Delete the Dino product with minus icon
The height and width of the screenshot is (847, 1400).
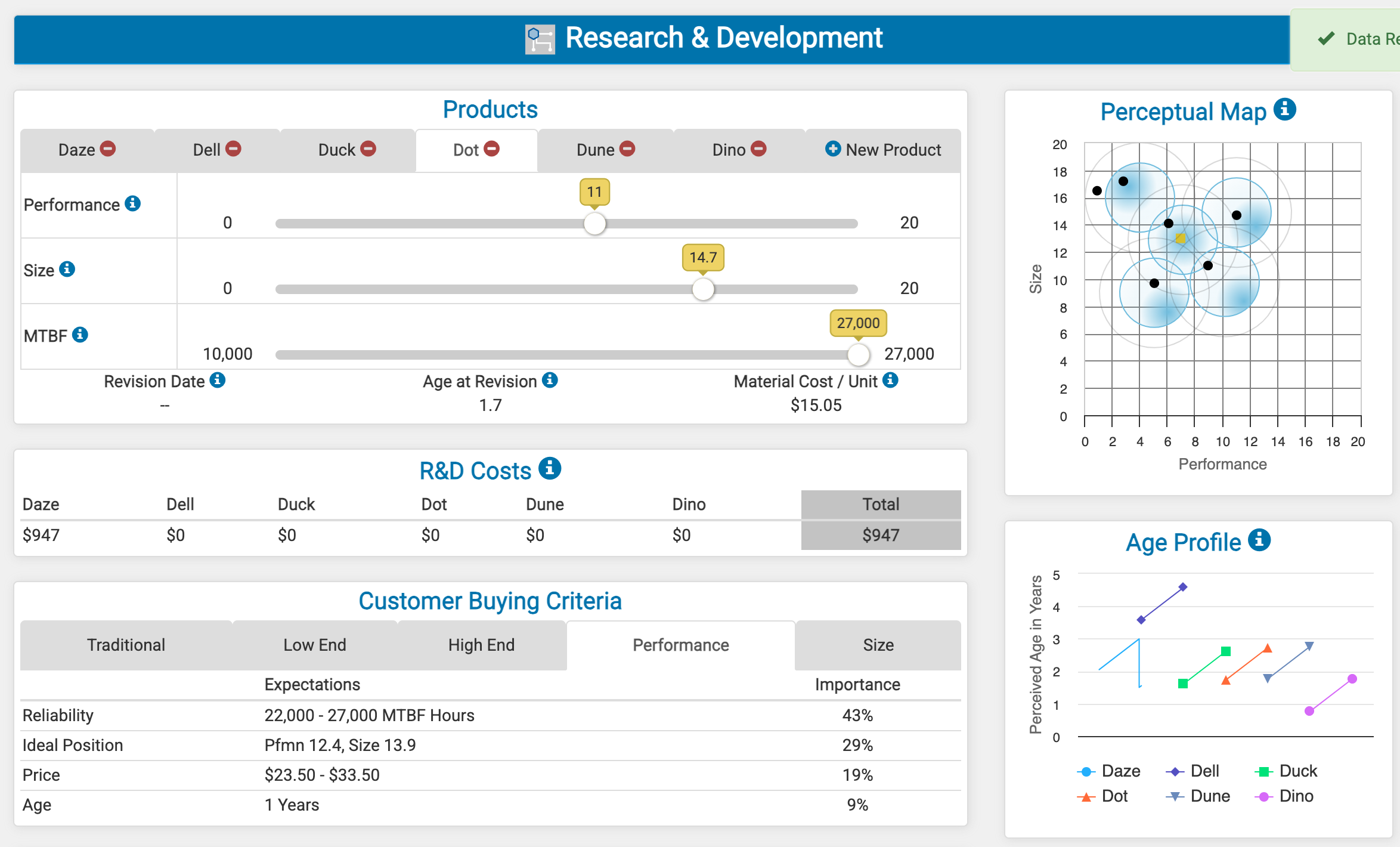tap(758, 149)
